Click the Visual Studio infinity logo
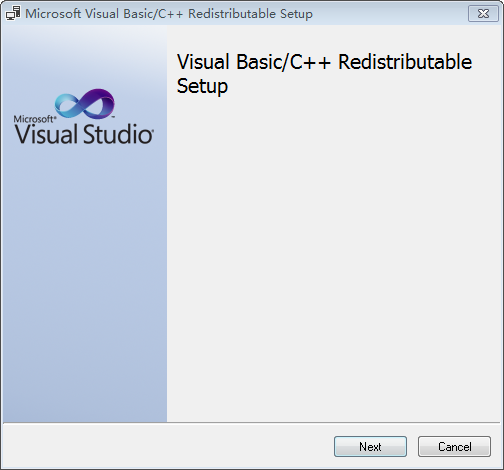The width and height of the screenshot is (504, 470). (x=85, y=104)
